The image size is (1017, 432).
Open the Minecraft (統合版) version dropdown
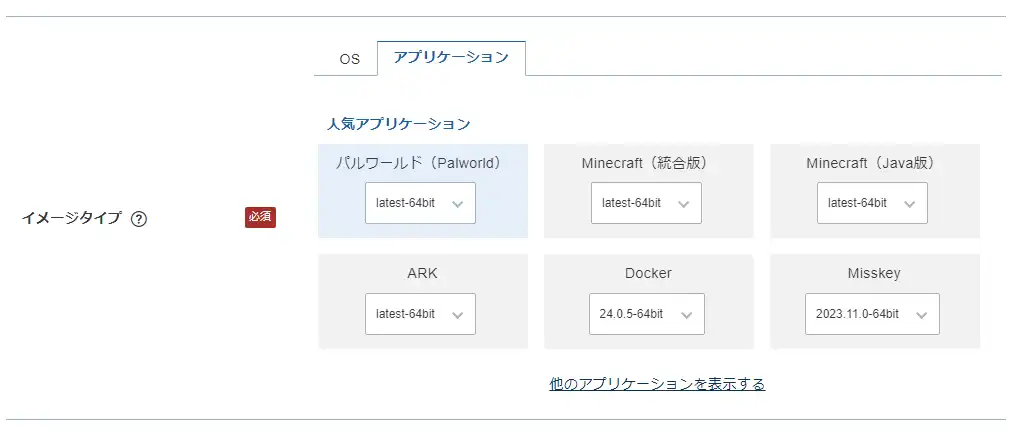point(646,203)
